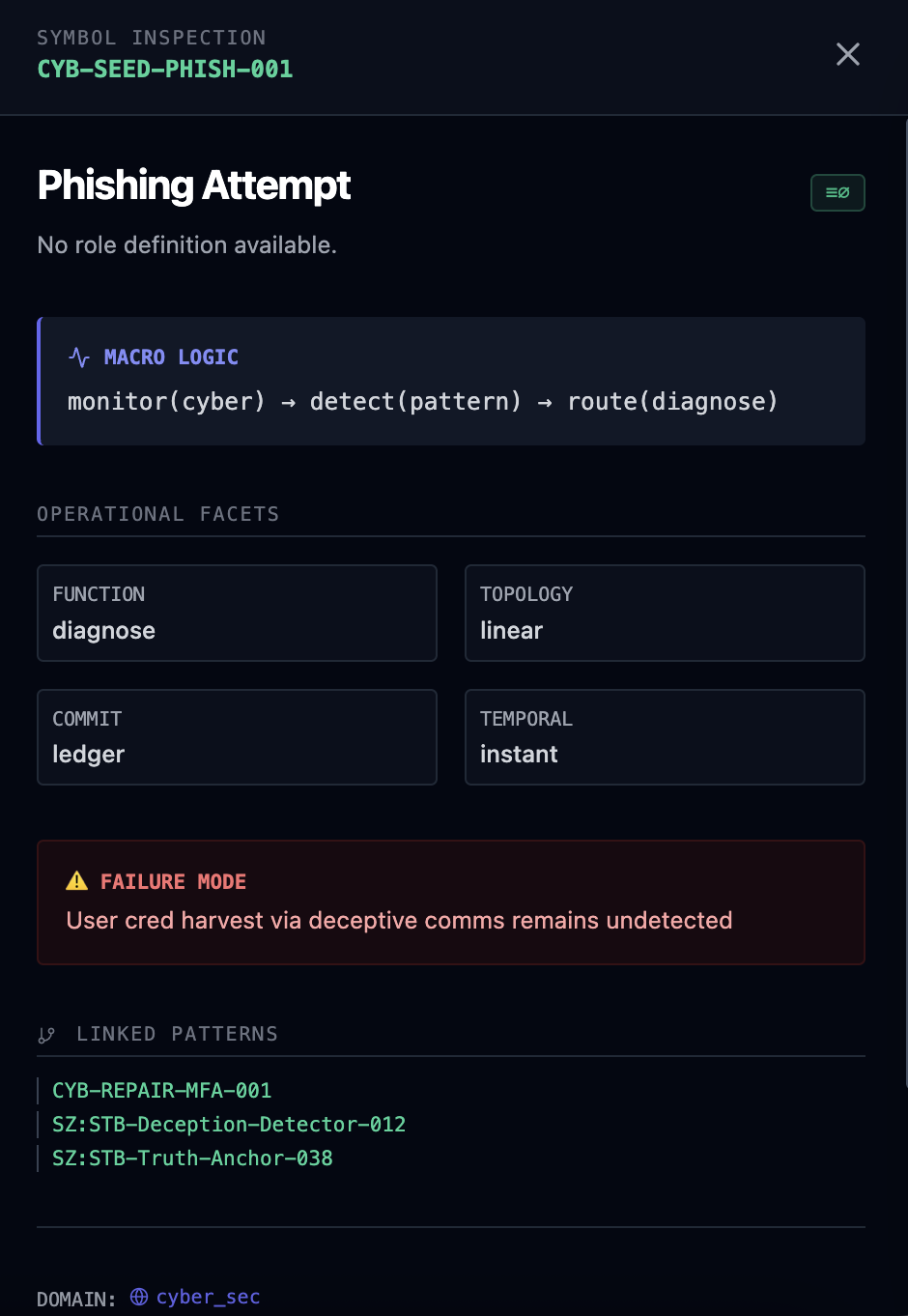Select the Function diagnose facet card

(237, 613)
